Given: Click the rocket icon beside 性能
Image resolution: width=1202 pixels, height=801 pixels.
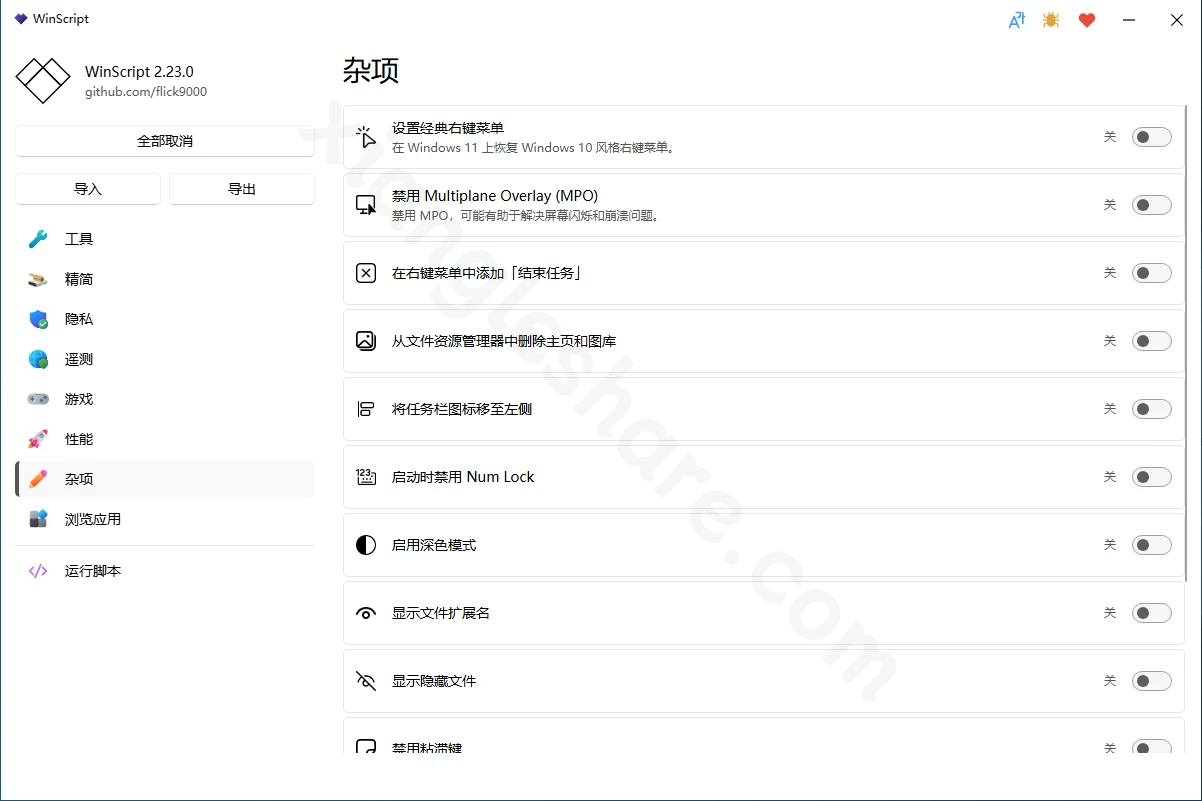Looking at the screenshot, I should click(38, 439).
